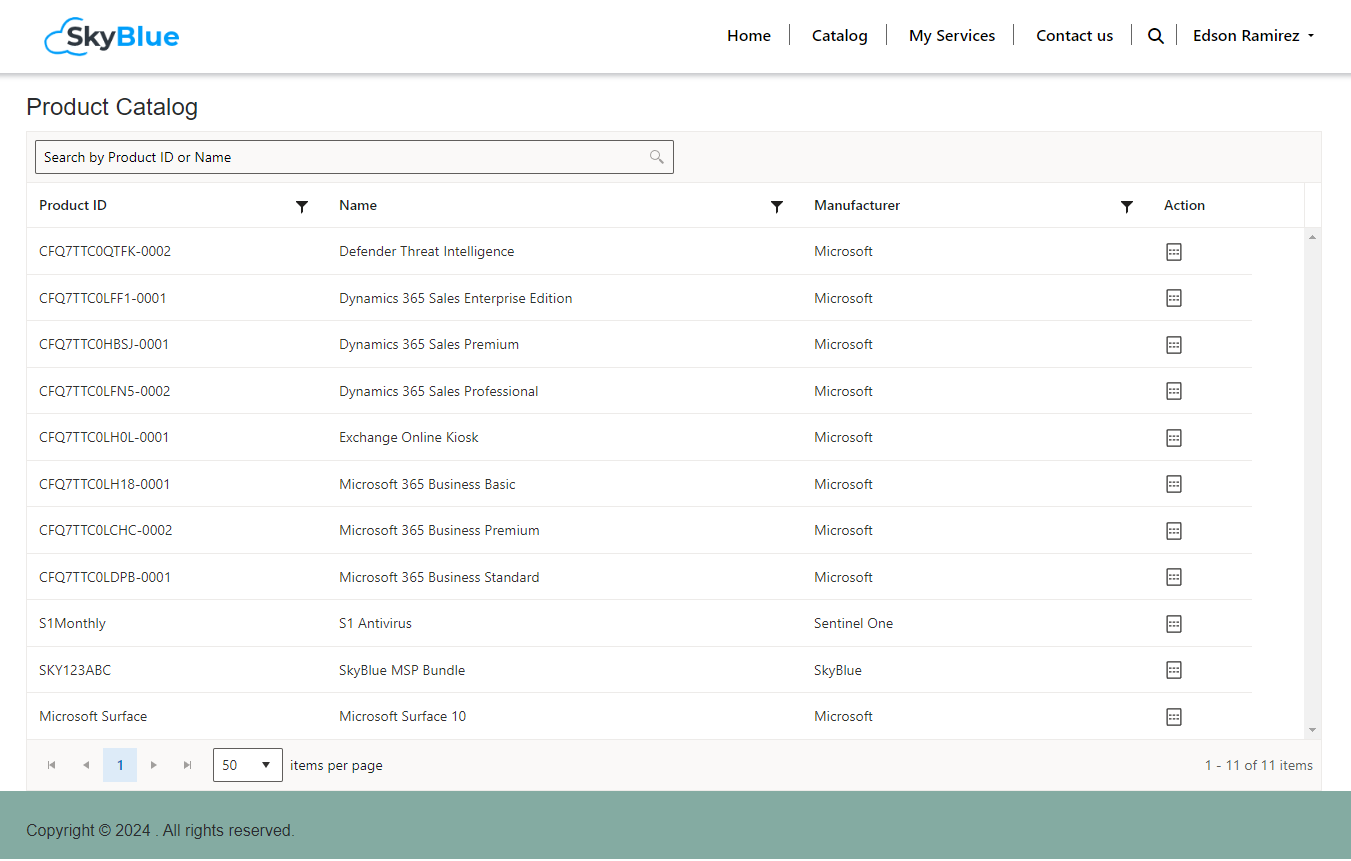Click the search magnifier in the navigation bar
1351x861 pixels.
[x=1155, y=36]
